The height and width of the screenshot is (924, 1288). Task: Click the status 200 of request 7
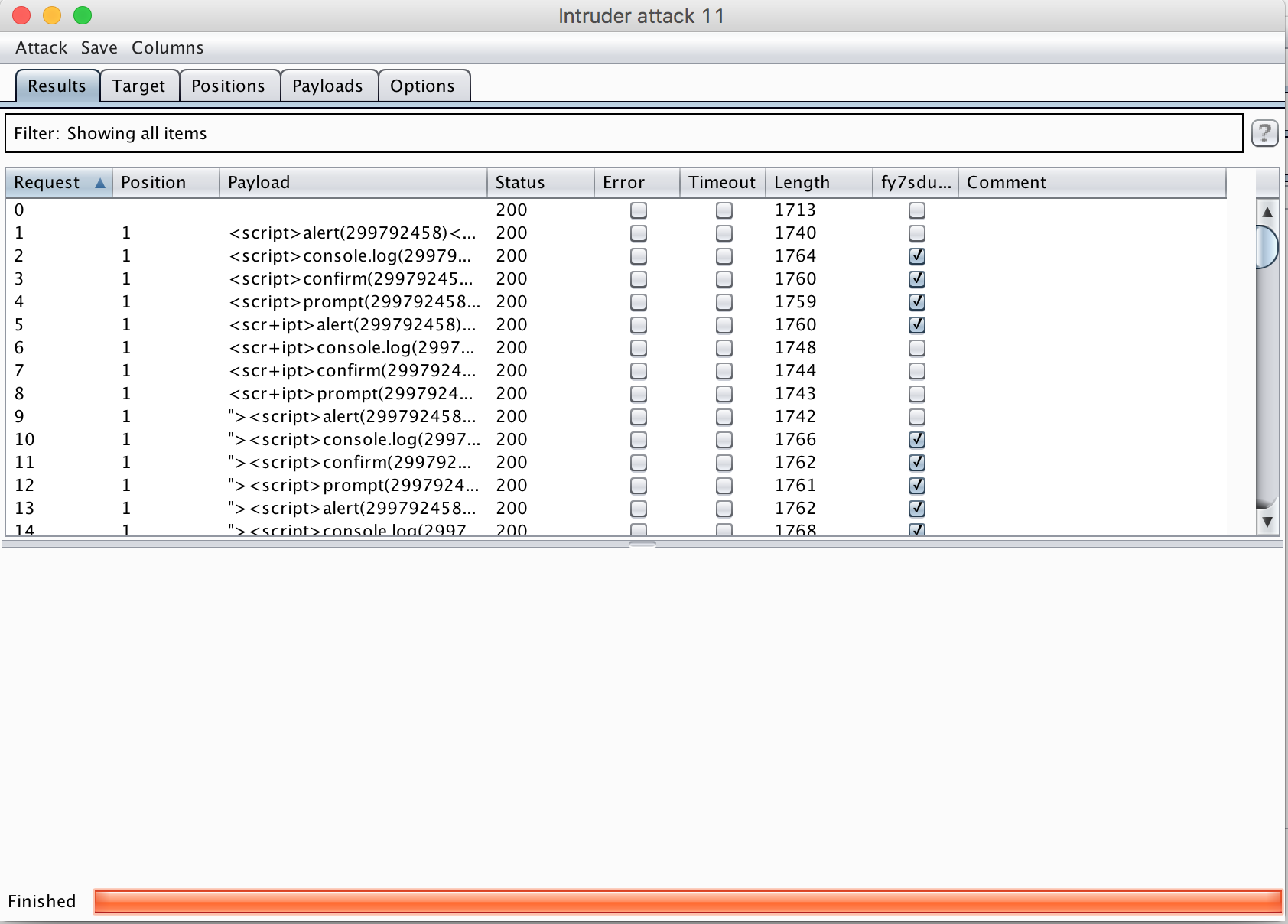point(512,371)
